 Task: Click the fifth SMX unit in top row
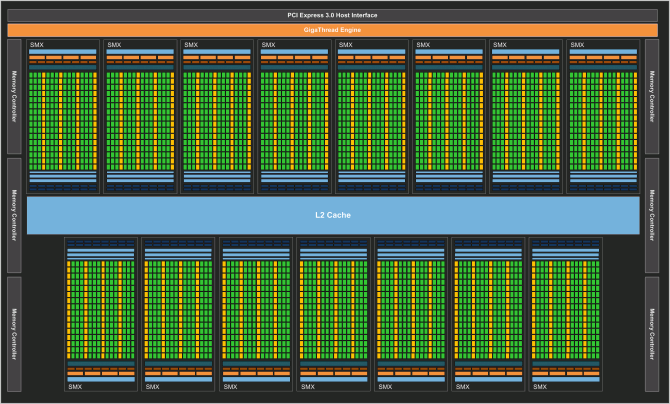pos(371,117)
